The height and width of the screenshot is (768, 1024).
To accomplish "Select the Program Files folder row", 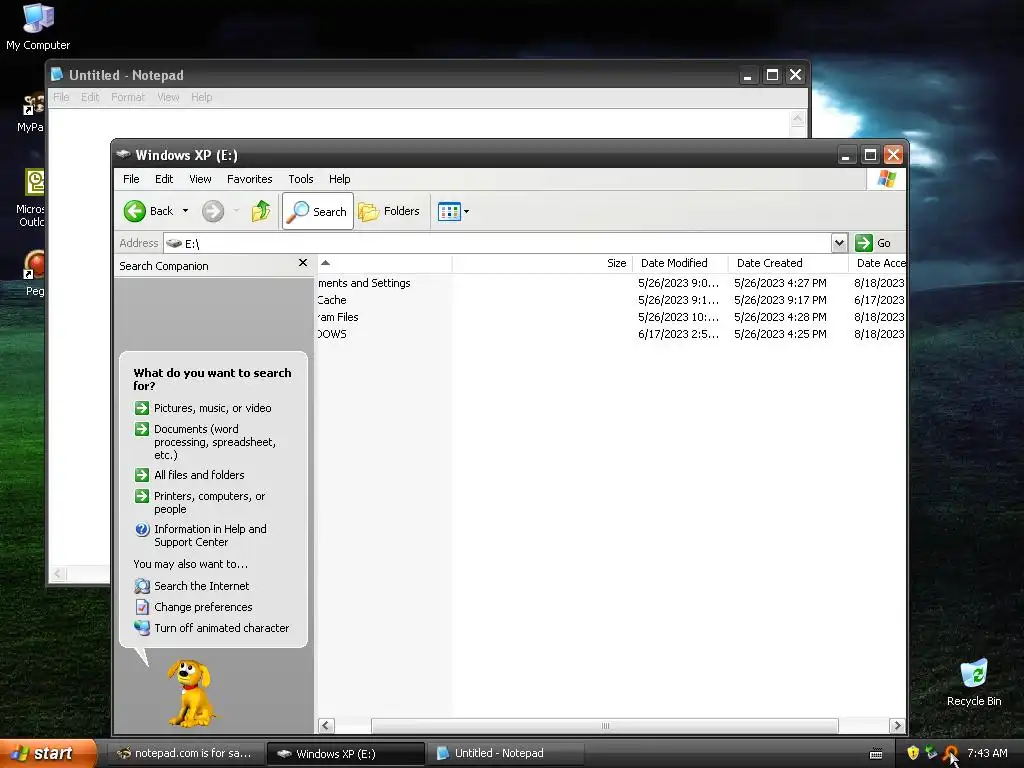I will click(x=338, y=317).
